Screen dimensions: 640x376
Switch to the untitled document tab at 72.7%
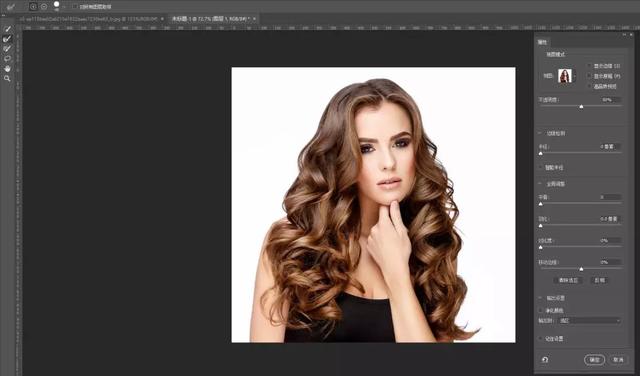point(210,19)
